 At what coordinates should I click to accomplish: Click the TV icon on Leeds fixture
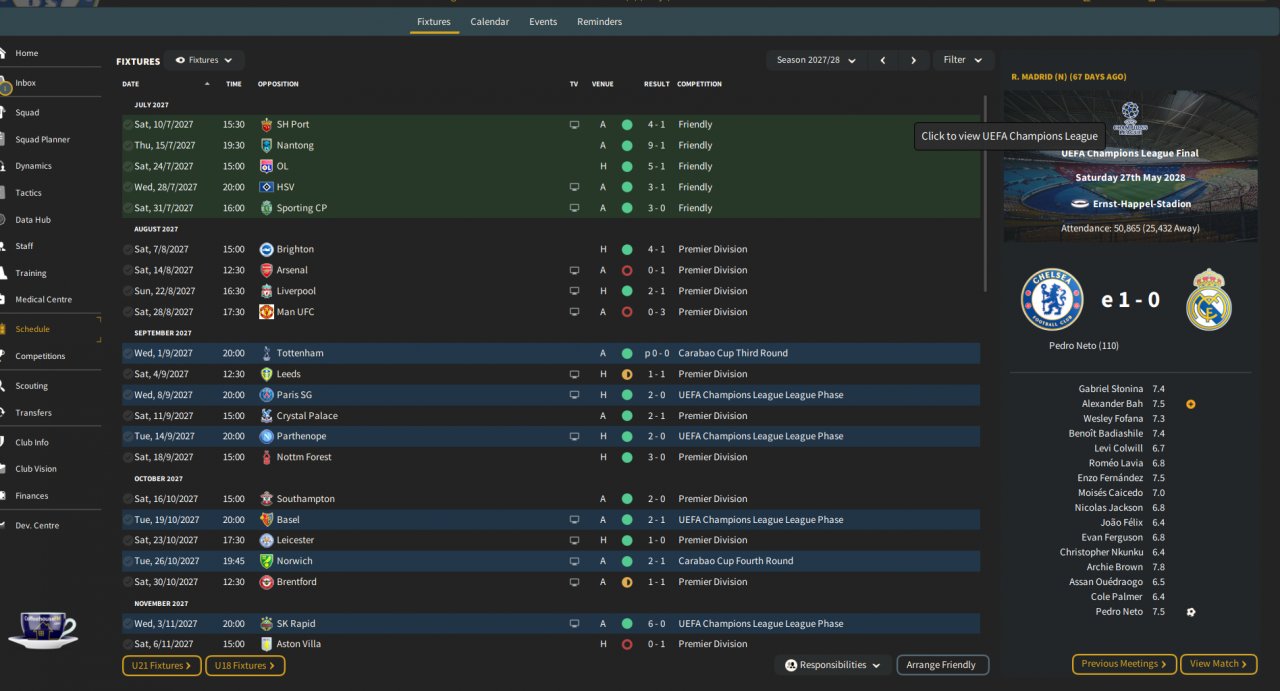(574, 374)
